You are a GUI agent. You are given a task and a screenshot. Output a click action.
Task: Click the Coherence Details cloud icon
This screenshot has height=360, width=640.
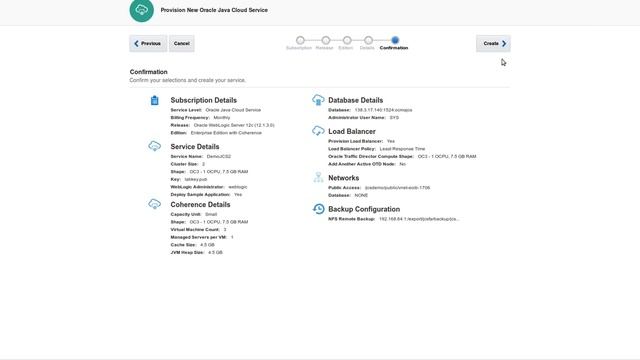154,204
